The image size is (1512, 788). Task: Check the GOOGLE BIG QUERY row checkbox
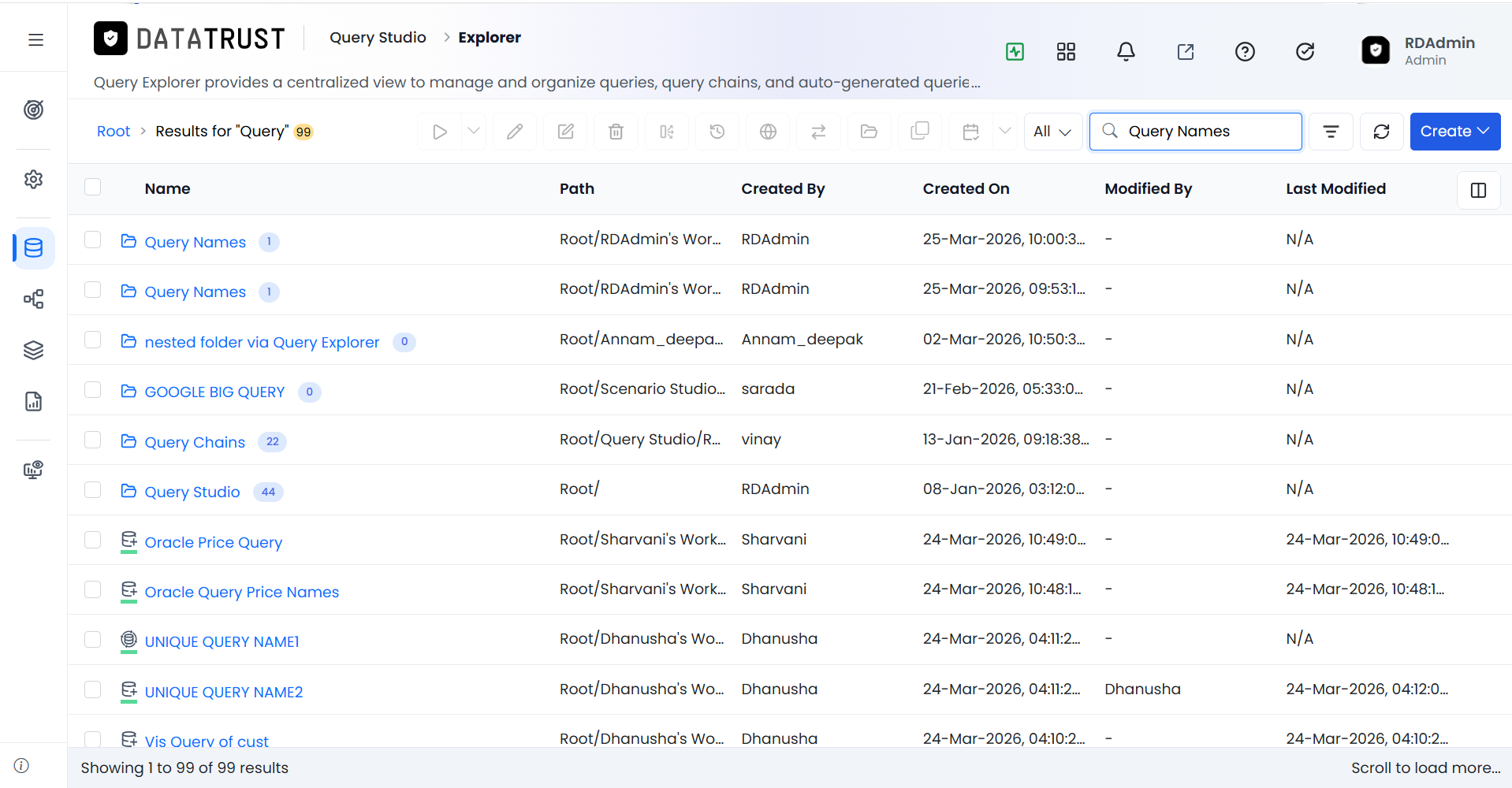(x=93, y=390)
